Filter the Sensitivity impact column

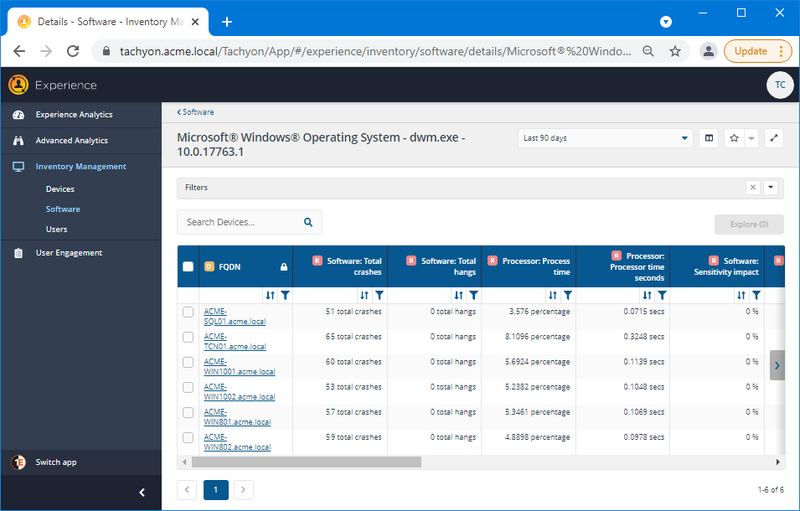756,295
